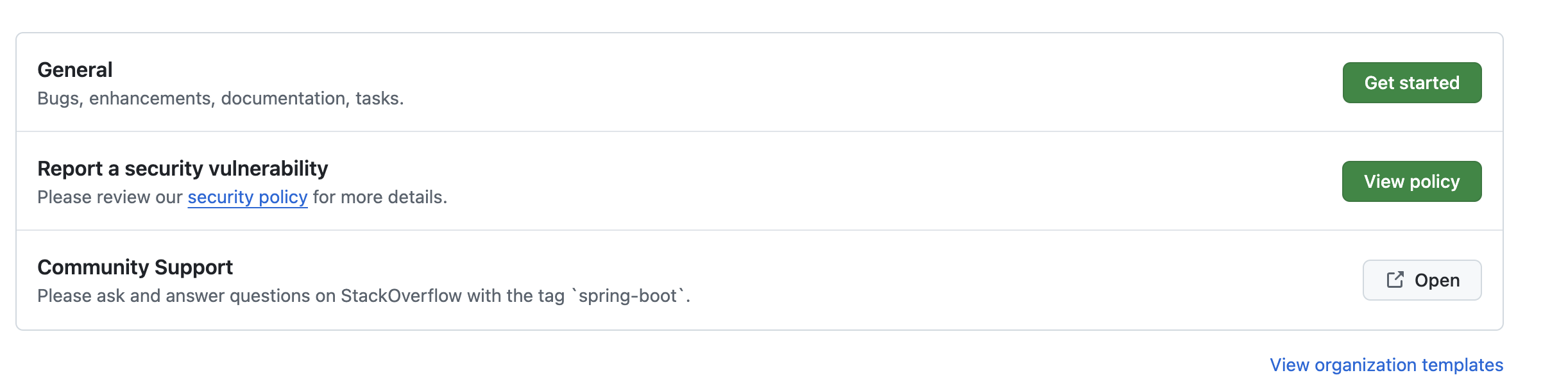Image resolution: width=1568 pixels, height=391 pixels.
Task: Click the word 'tasks' in General description
Action: (x=377, y=98)
